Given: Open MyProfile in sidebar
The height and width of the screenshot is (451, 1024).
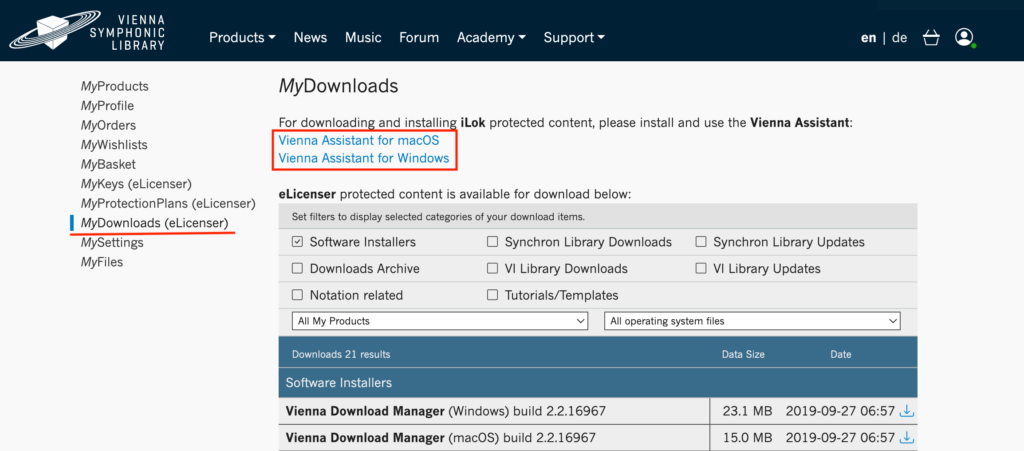Looking at the screenshot, I should point(107,106).
